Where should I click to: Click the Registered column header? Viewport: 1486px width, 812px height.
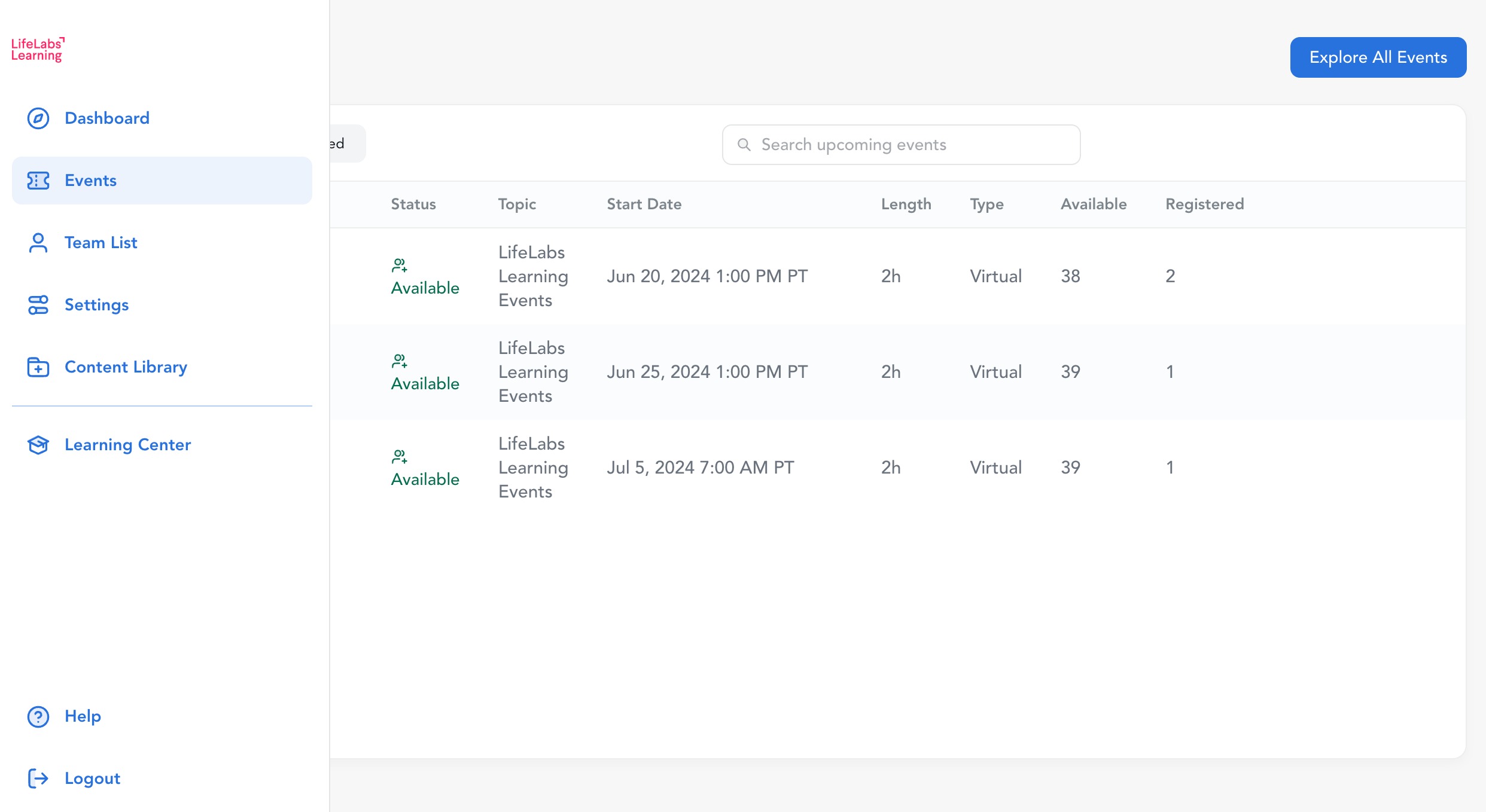tap(1205, 204)
